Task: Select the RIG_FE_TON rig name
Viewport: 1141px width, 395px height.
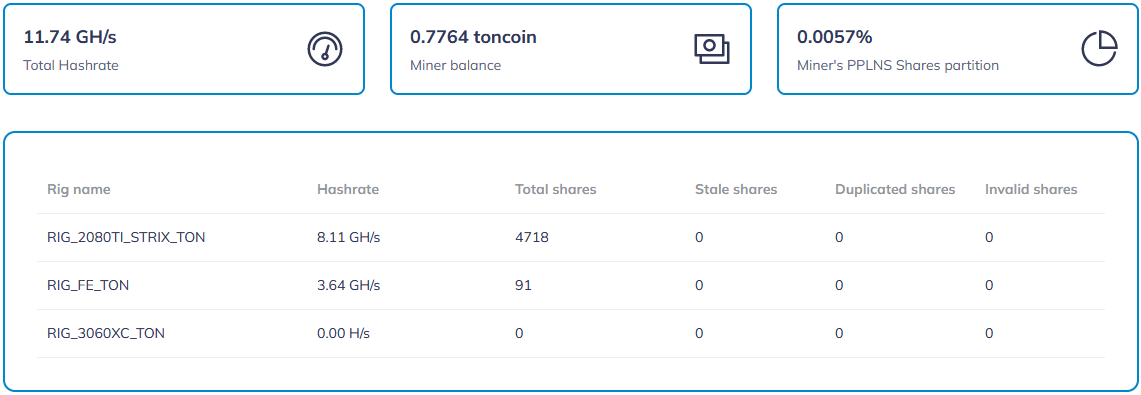Action: [x=88, y=285]
